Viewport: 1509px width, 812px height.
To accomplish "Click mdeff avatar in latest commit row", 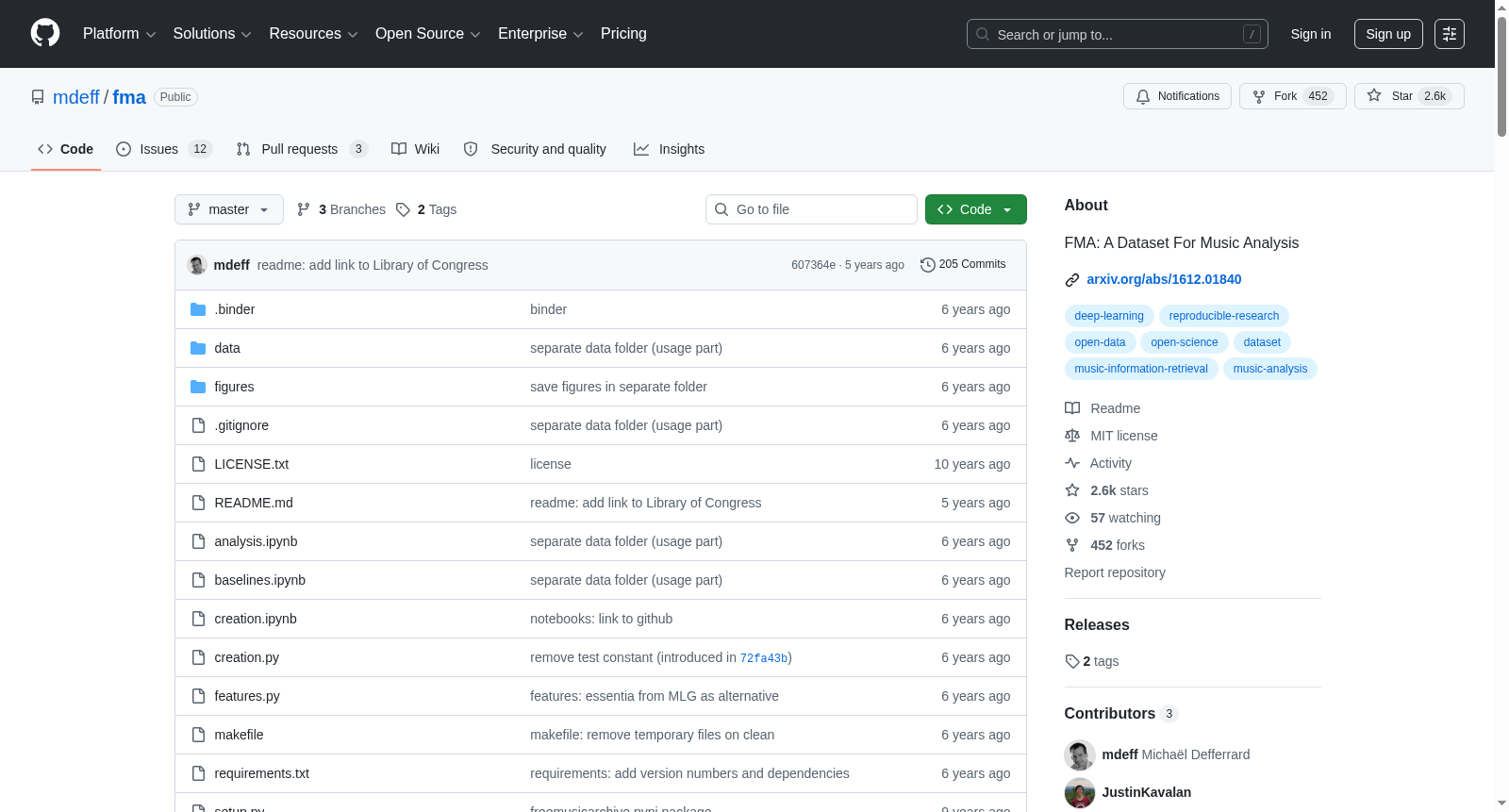I will 197,265.
